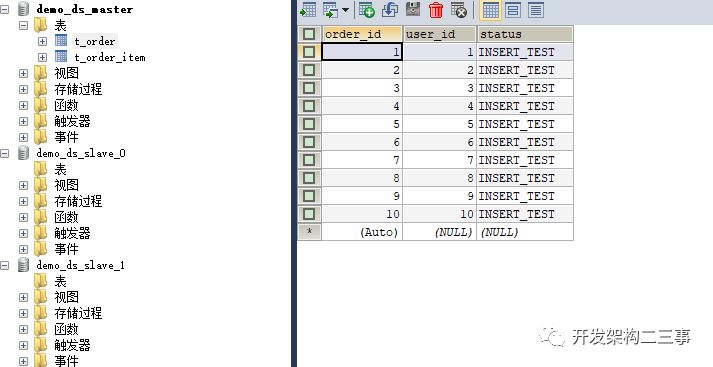Save changes with the floppy disk icon
The width and height of the screenshot is (713, 367).
pos(412,9)
